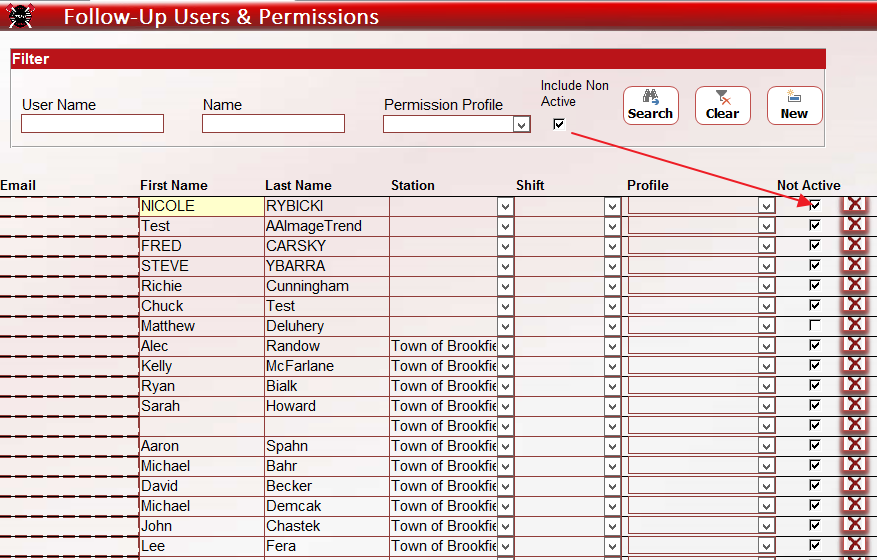Click the Name filter text box
The height and width of the screenshot is (560, 877).
[273, 124]
